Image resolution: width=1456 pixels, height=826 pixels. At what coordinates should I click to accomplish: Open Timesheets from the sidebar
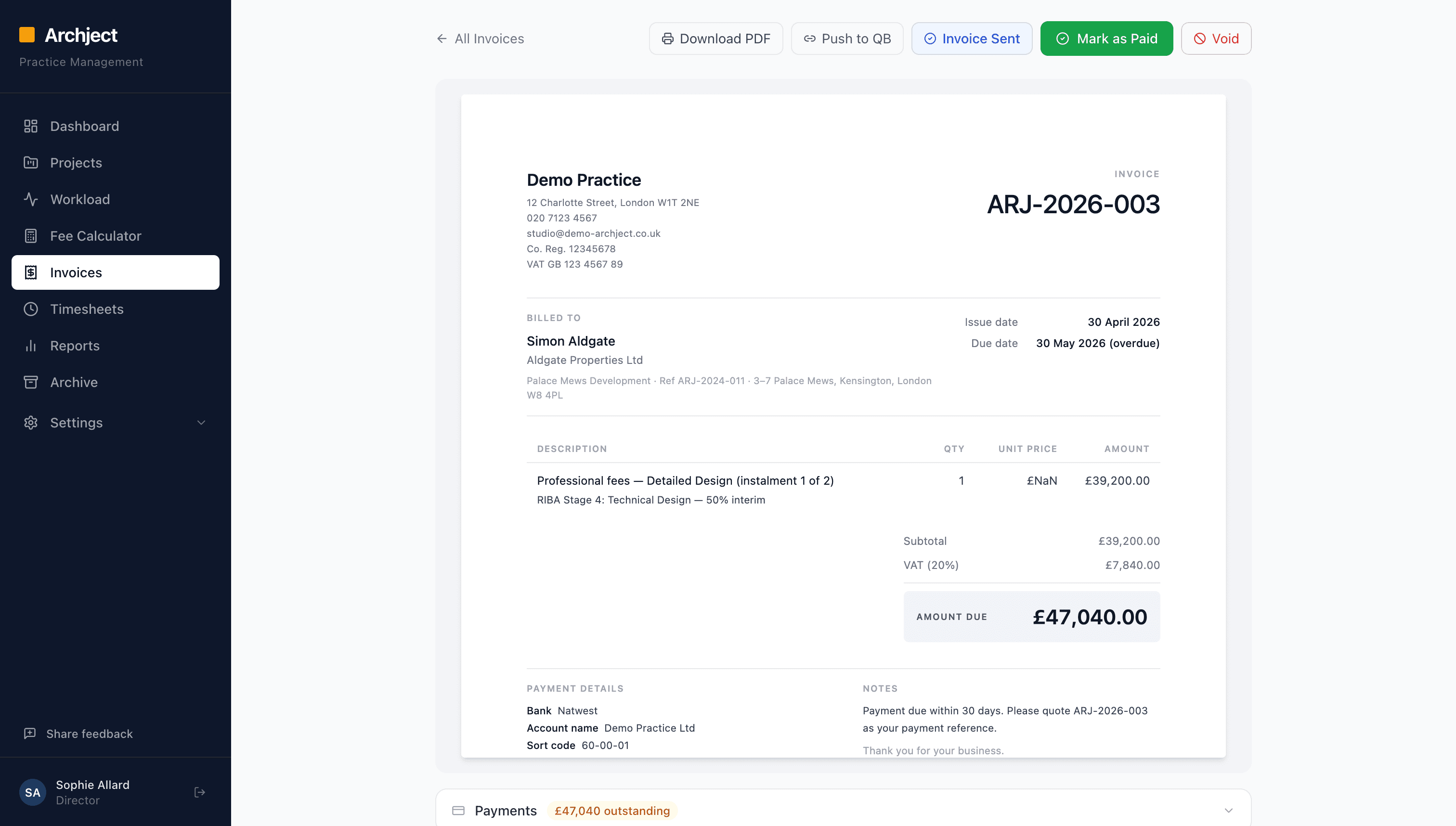pos(115,309)
